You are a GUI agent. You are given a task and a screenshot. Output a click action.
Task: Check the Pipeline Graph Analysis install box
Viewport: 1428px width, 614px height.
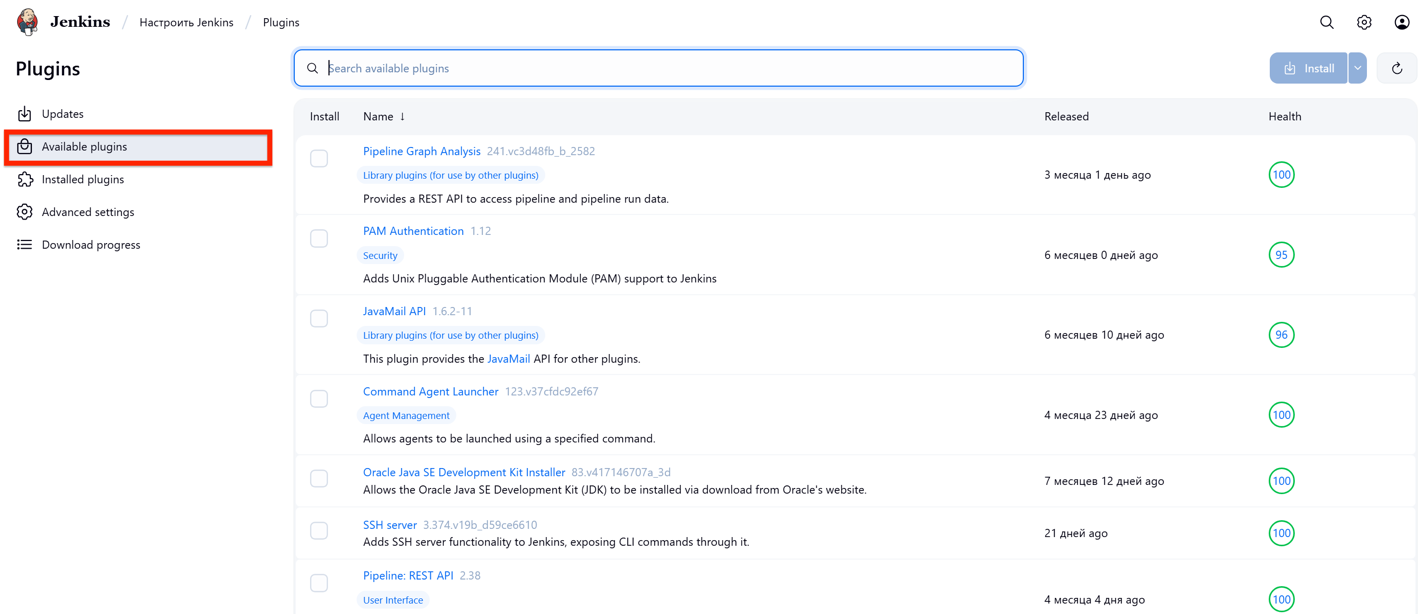(x=319, y=158)
